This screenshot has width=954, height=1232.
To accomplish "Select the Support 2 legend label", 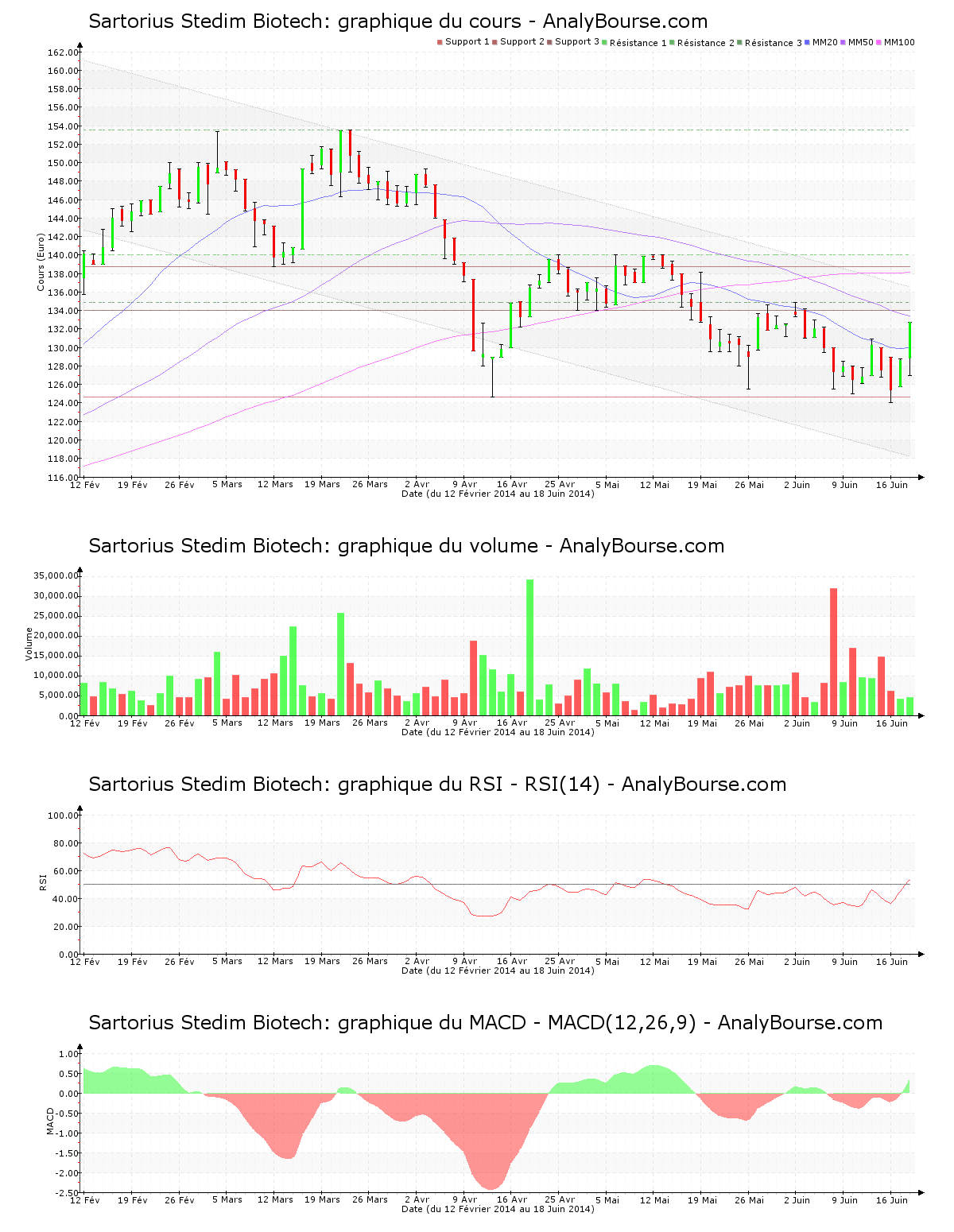I will pyautogui.click(x=522, y=42).
